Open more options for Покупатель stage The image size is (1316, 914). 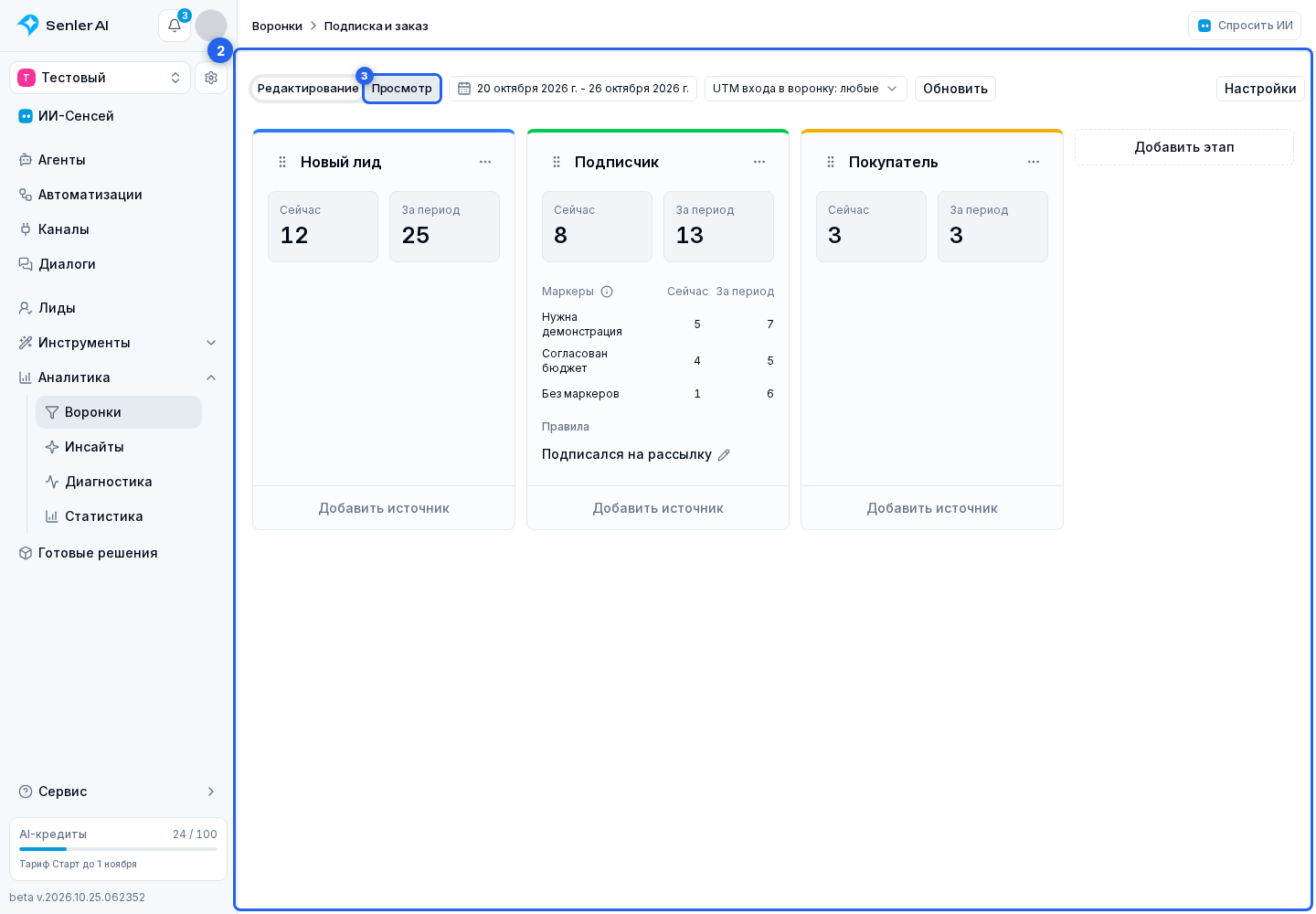coord(1034,162)
